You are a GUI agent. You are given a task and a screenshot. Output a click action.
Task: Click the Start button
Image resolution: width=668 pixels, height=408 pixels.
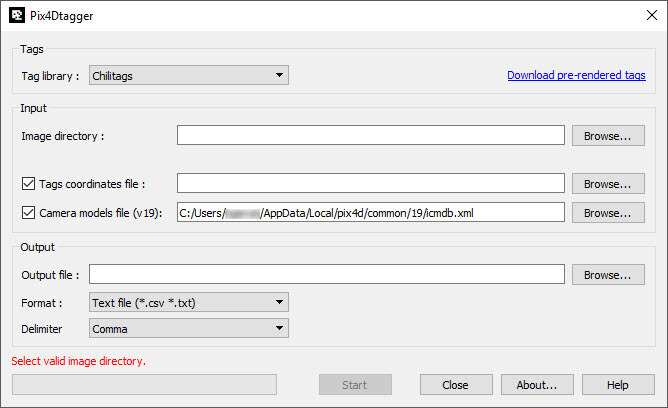(x=354, y=385)
